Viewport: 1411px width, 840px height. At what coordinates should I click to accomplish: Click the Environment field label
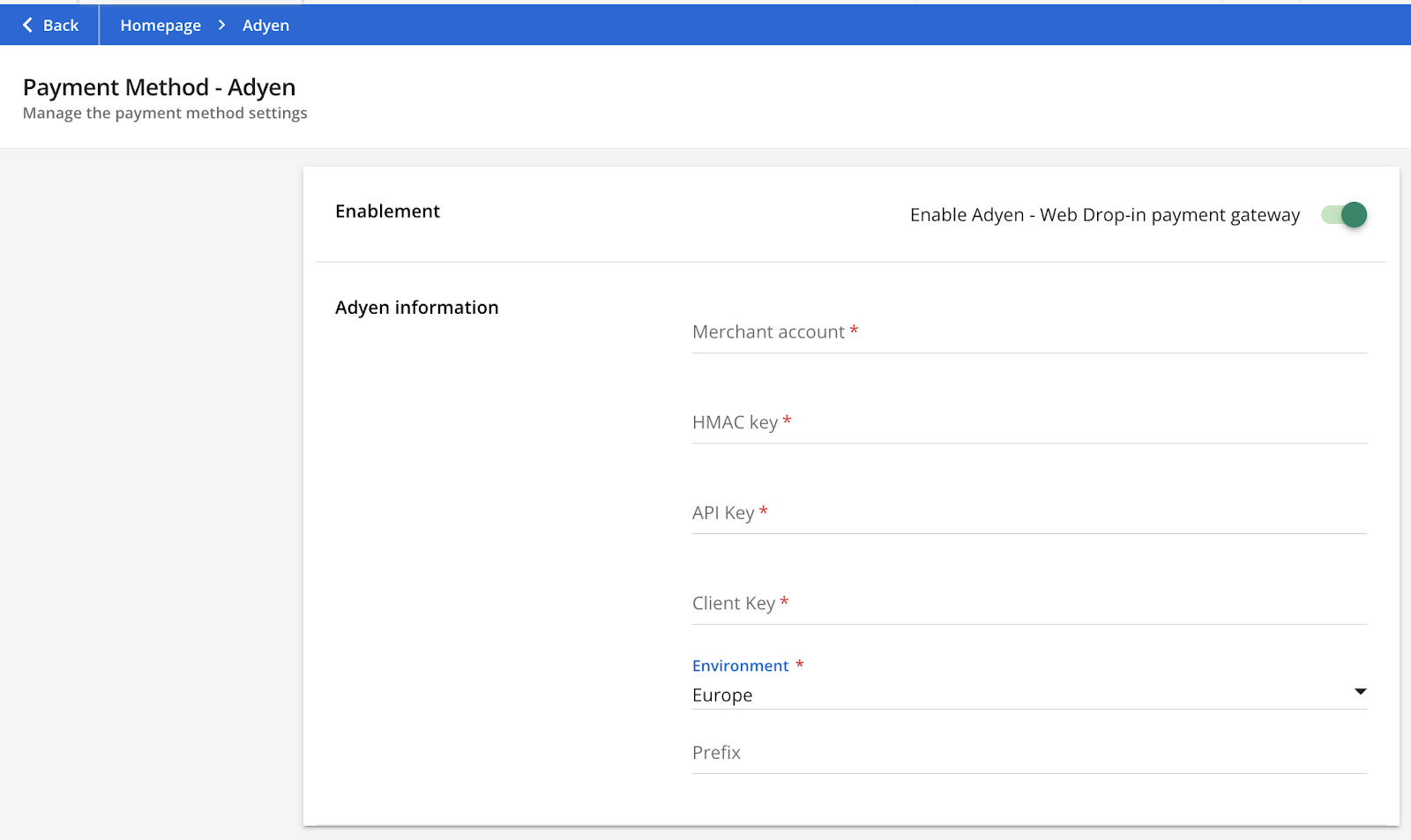(741, 665)
